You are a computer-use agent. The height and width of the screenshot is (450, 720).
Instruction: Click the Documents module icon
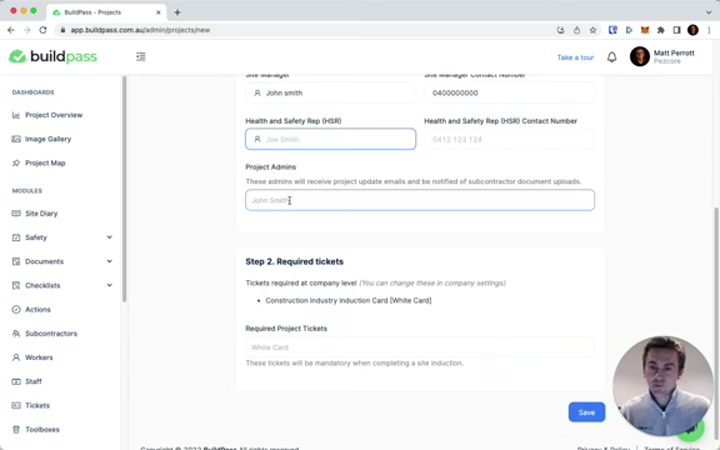tap(16, 261)
